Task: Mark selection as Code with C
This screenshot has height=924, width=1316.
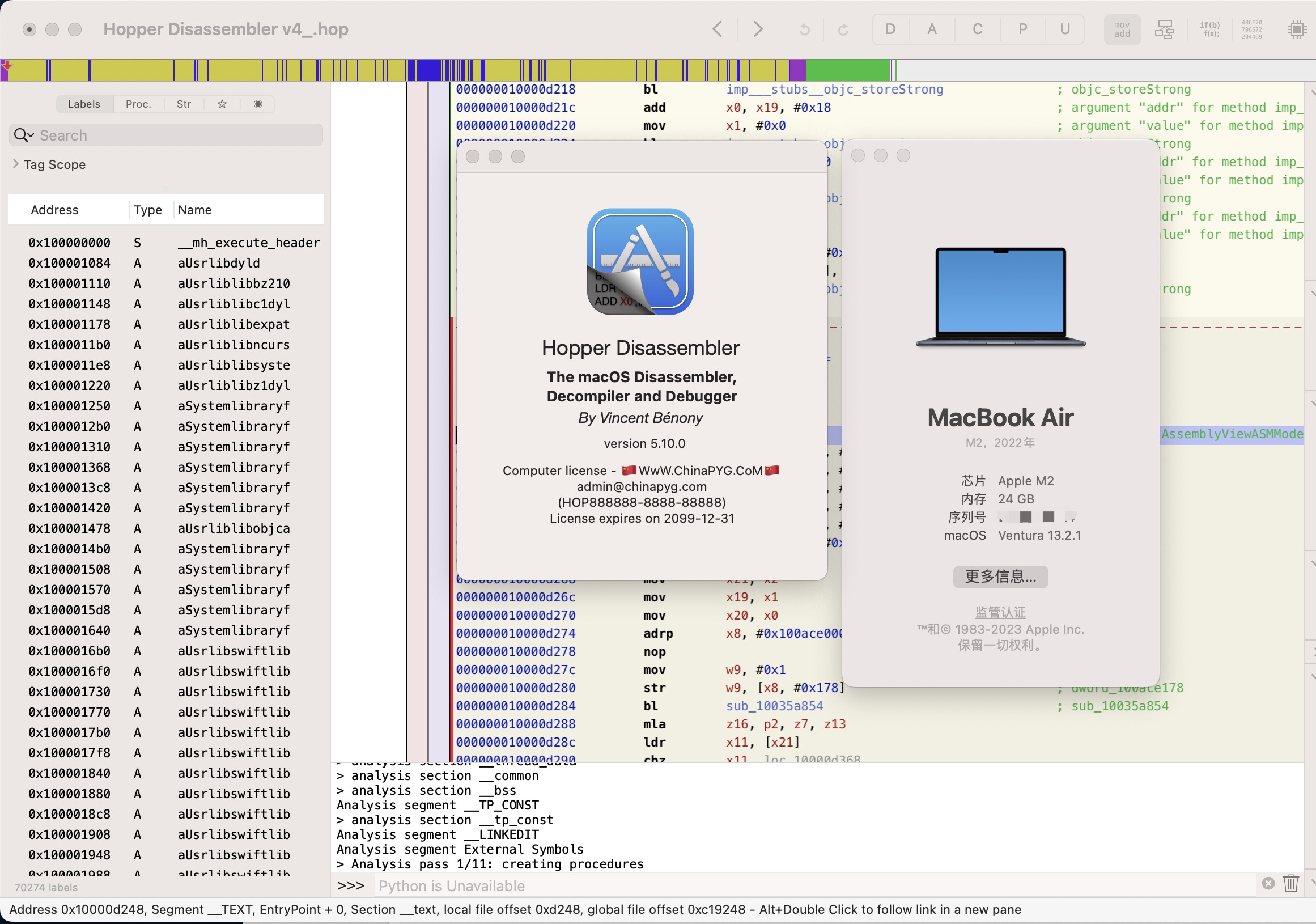Action: tap(977, 29)
